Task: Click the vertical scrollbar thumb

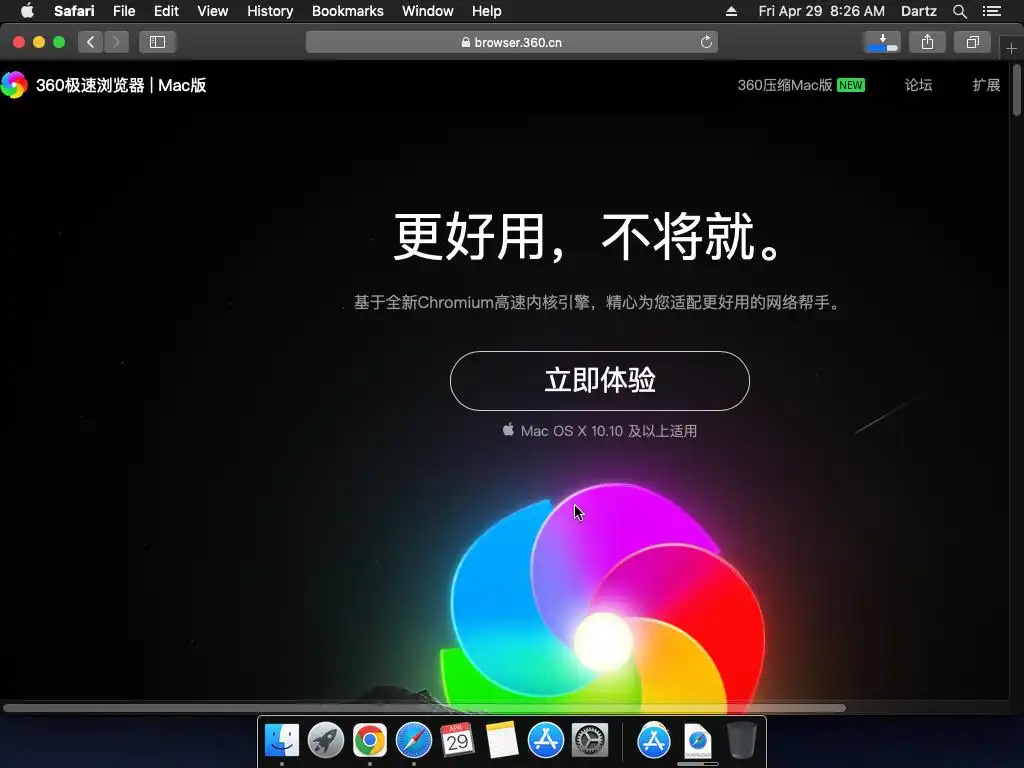Action: [1016, 90]
